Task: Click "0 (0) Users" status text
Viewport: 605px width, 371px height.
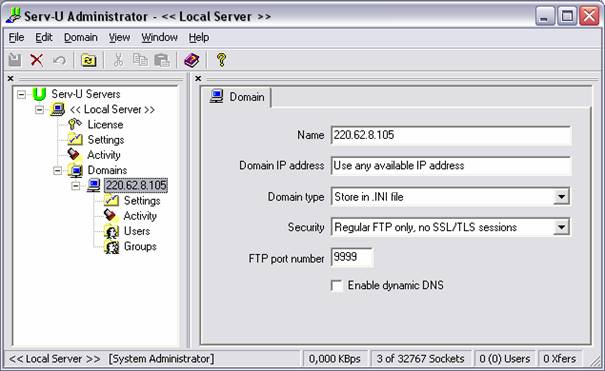Action: click(x=505, y=359)
